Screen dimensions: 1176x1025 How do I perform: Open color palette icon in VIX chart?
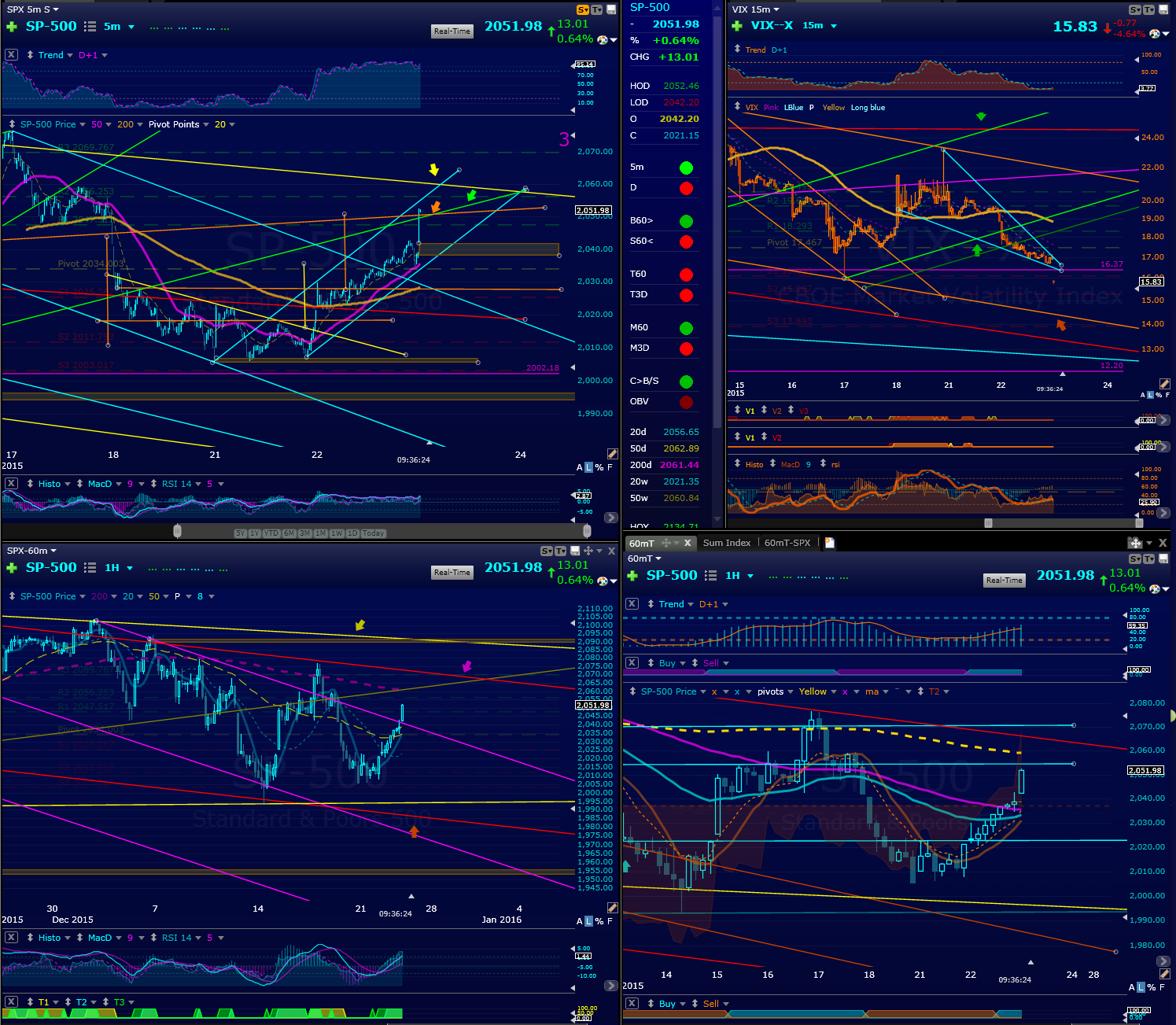pyautogui.click(x=1155, y=34)
